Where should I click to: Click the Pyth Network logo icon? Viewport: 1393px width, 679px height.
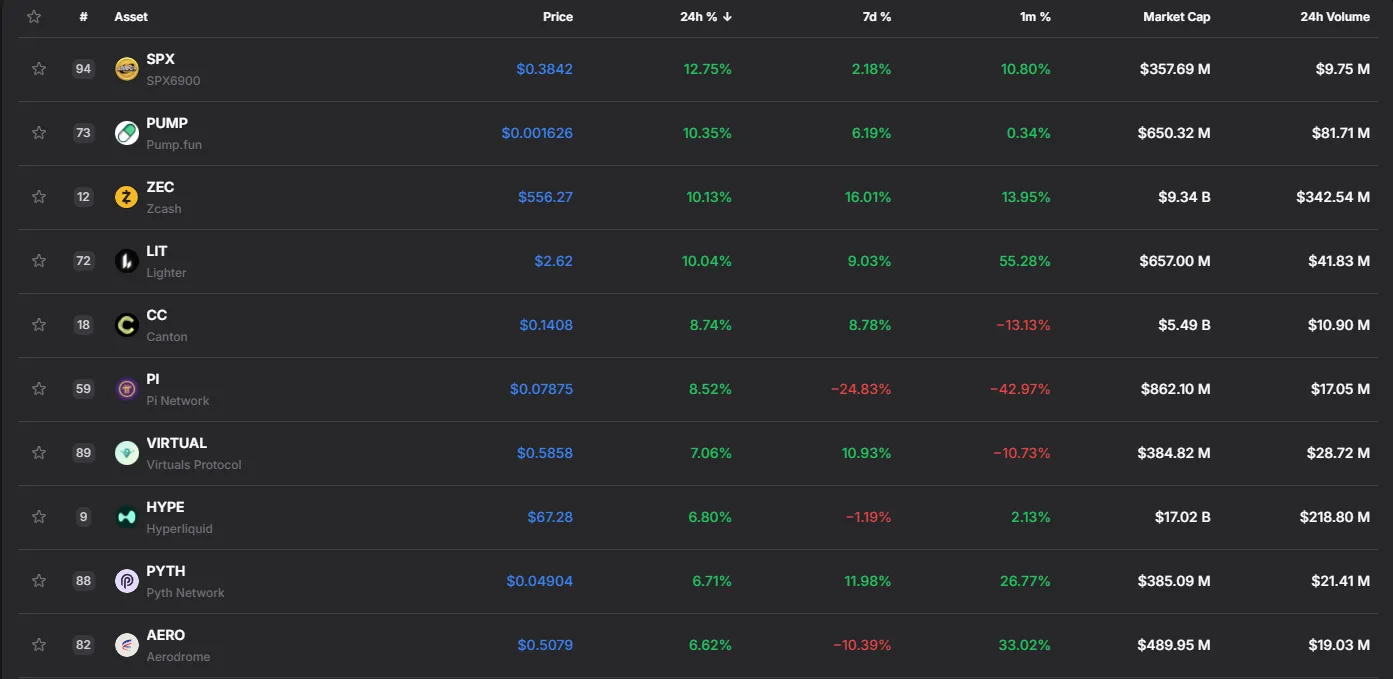pos(127,581)
